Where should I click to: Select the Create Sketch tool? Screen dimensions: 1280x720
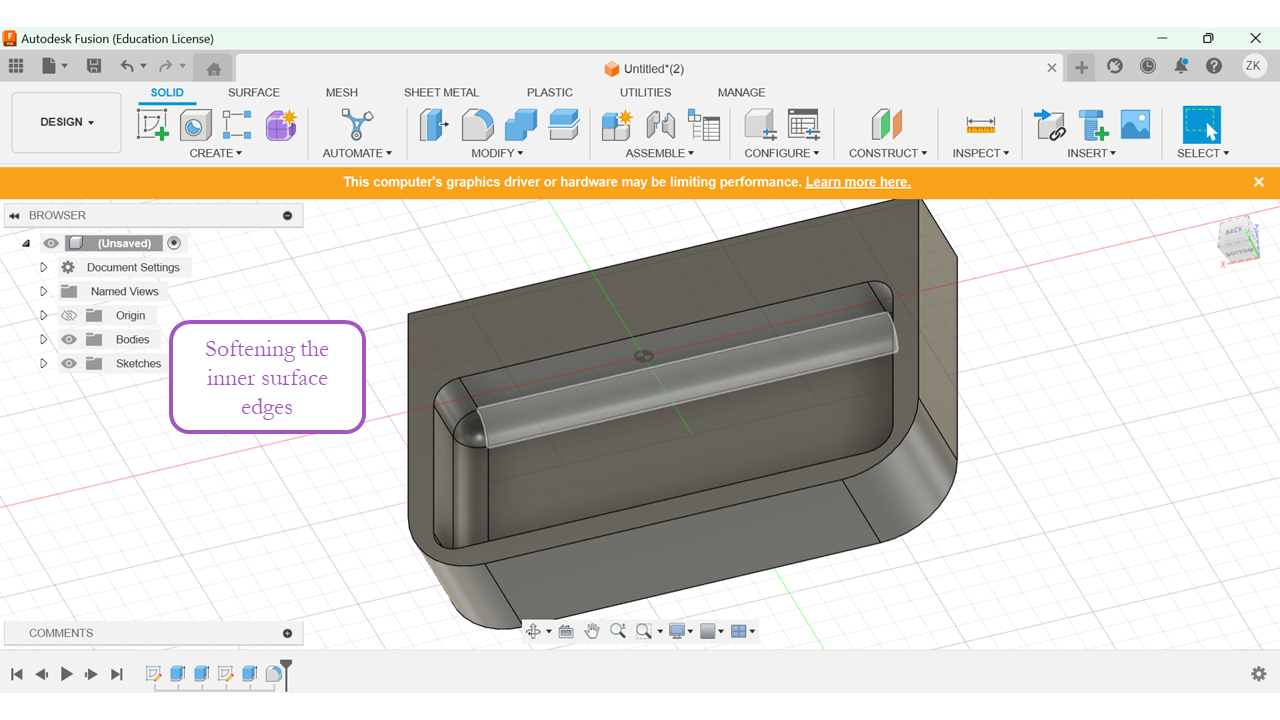(x=153, y=125)
